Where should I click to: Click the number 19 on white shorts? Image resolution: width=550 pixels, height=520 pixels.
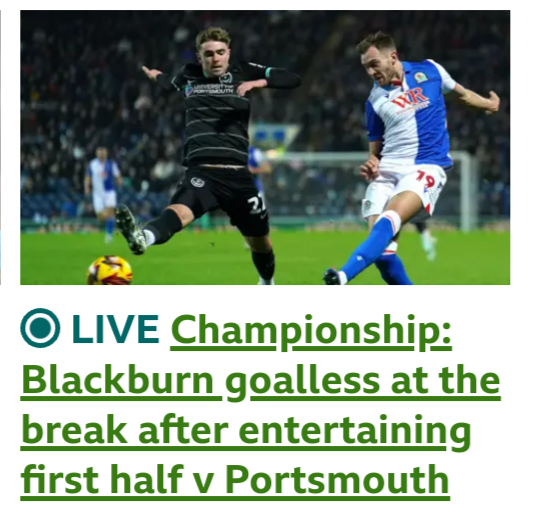425,180
